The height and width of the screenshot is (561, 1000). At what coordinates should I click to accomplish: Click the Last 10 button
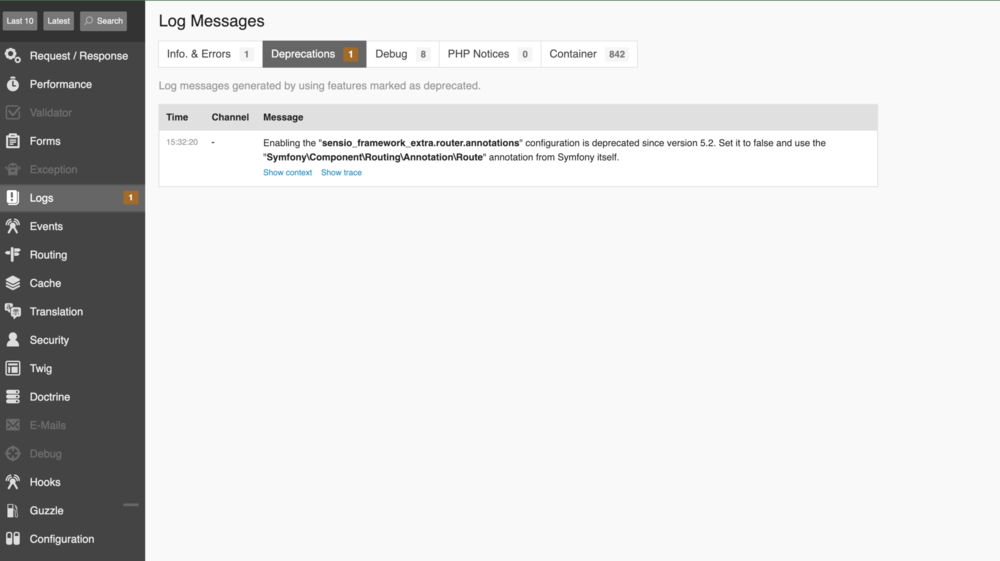(20, 21)
